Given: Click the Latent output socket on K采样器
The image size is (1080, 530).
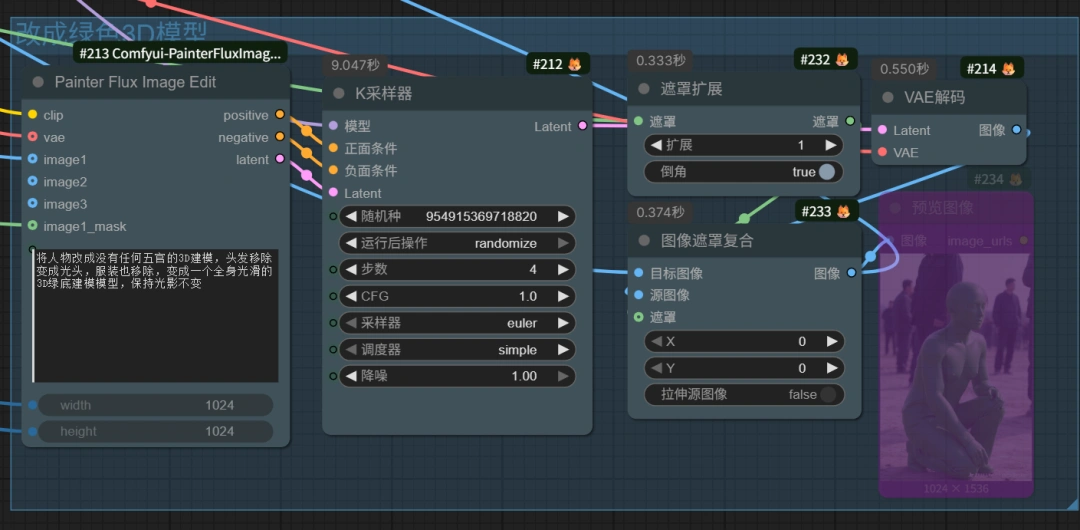Looking at the screenshot, I should click(583, 126).
